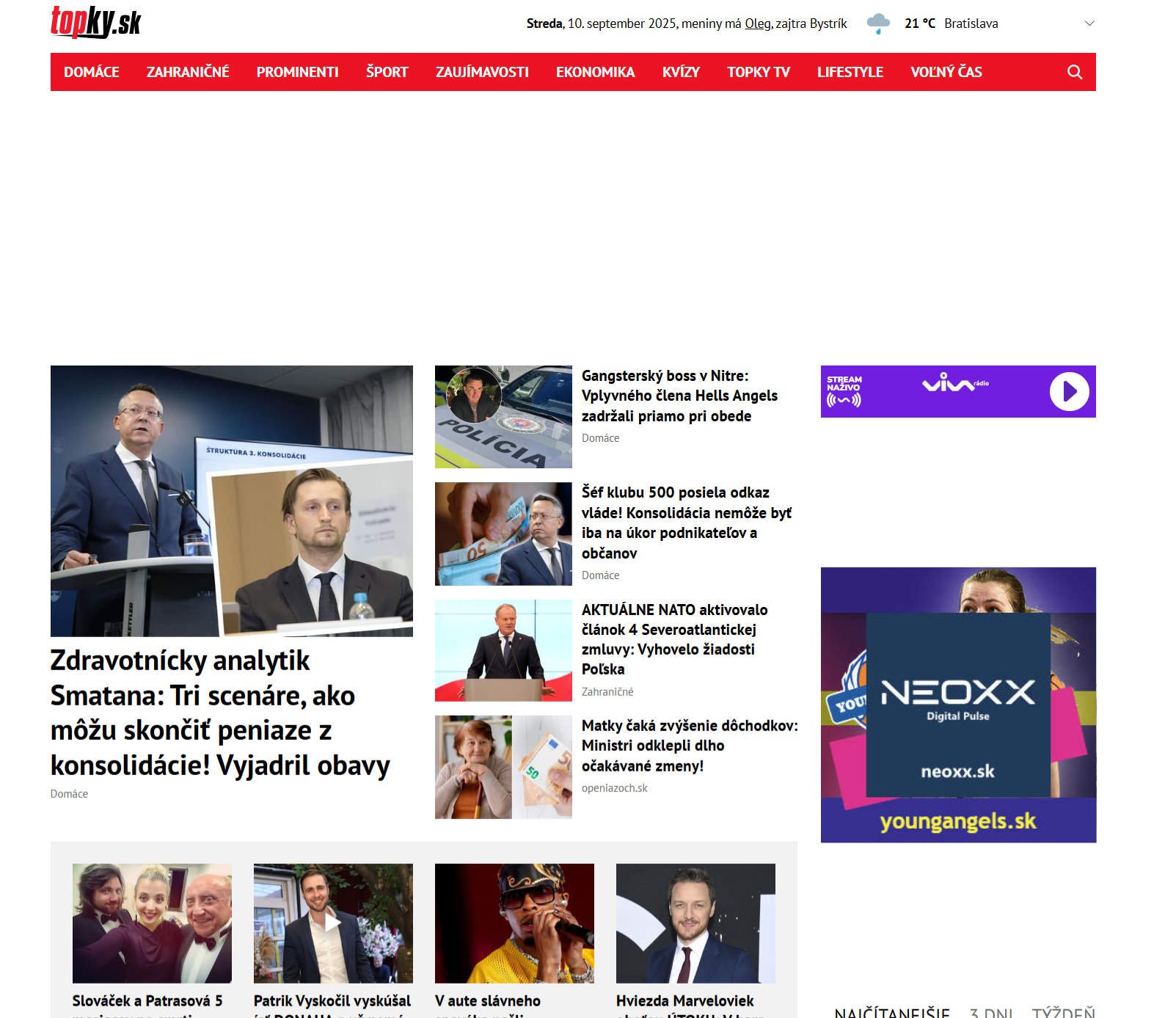Go to the Šport section

click(387, 72)
